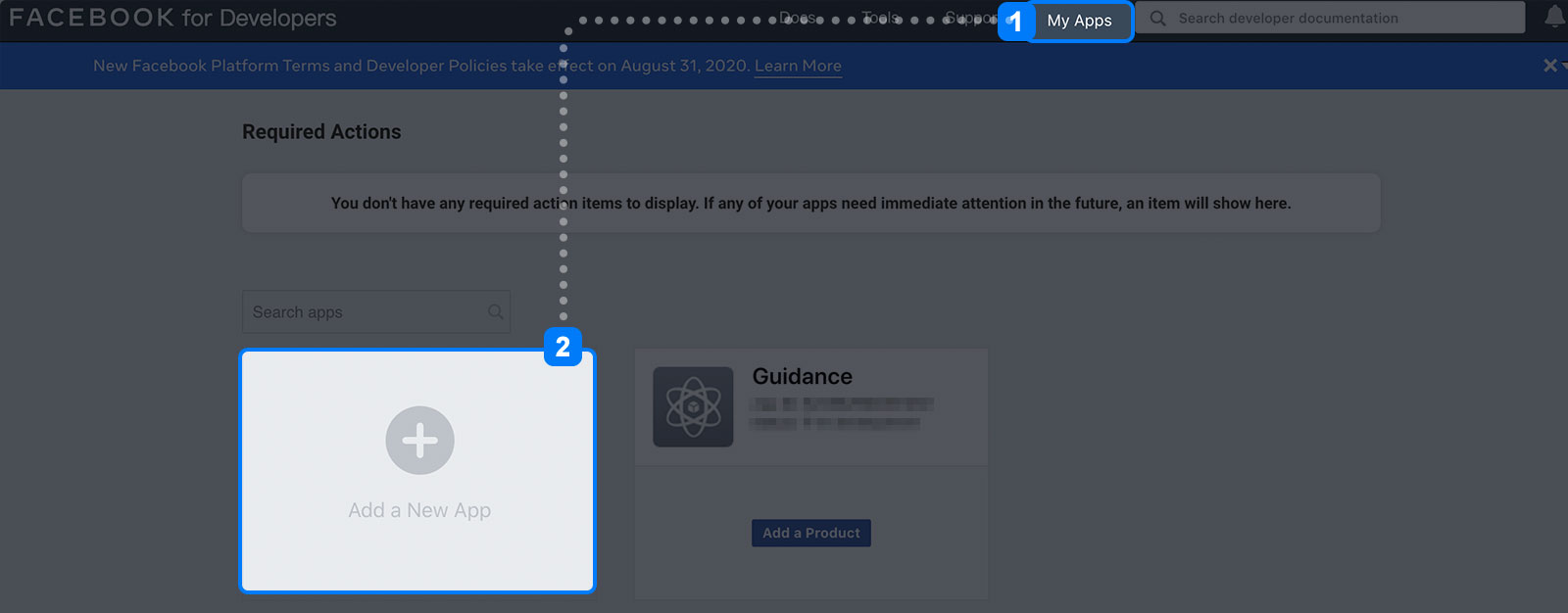1568x613 pixels.
Task: Click the no required action items message
Action: (811, 203)
